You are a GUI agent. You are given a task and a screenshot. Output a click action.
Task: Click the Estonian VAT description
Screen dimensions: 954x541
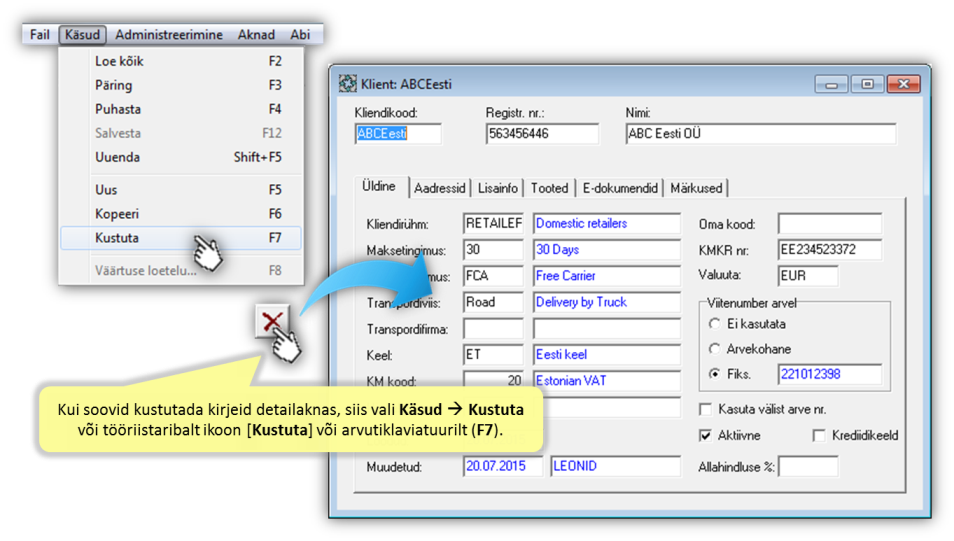point(607,381)
